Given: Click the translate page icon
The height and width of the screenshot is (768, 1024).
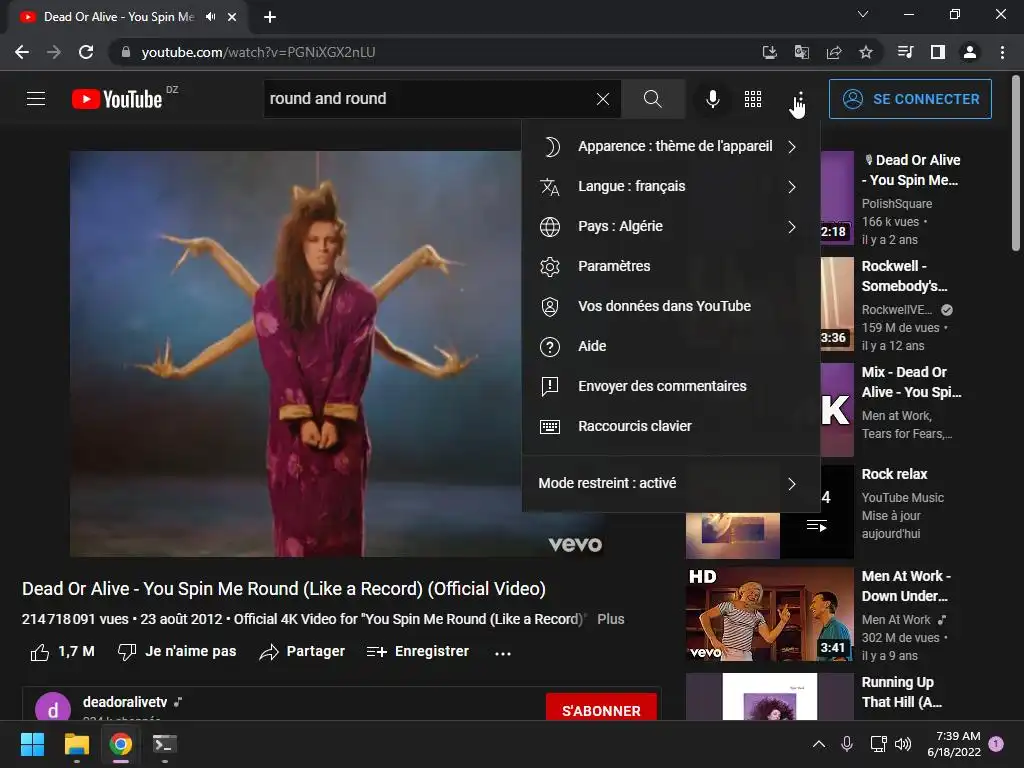Looking at the screenshot, I should (x=802, y=52).
